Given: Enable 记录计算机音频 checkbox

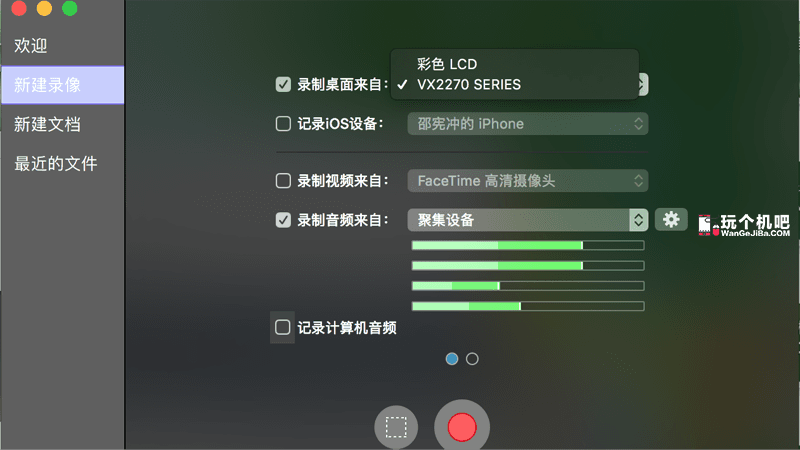Looking at the screenshot, I should 283,327.
